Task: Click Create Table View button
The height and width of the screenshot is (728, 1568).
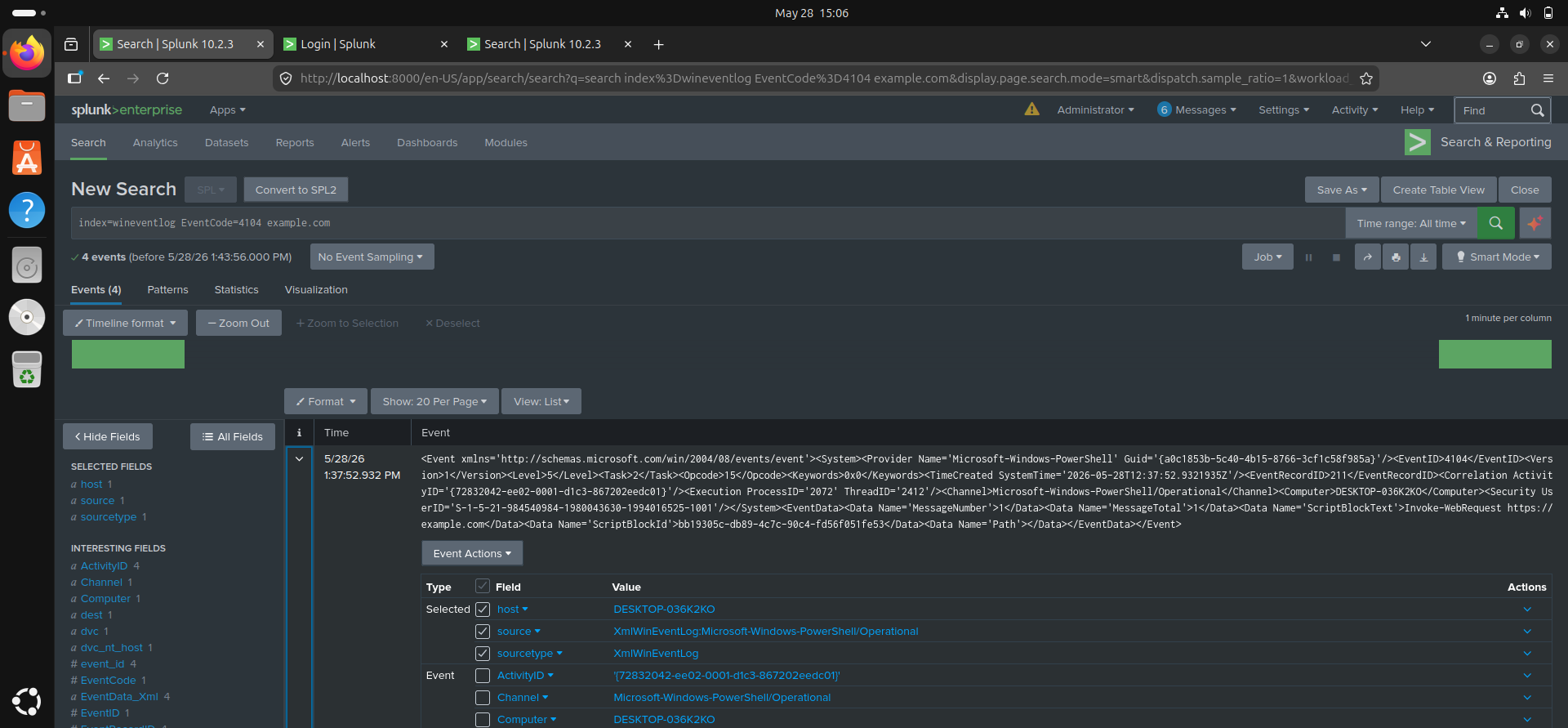Action: click(1439, 190)
